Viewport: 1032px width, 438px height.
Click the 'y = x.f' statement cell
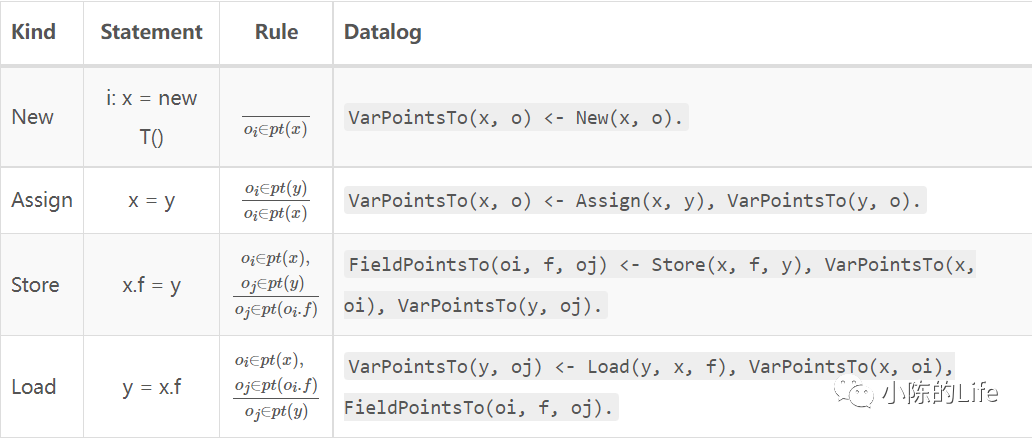151,387
